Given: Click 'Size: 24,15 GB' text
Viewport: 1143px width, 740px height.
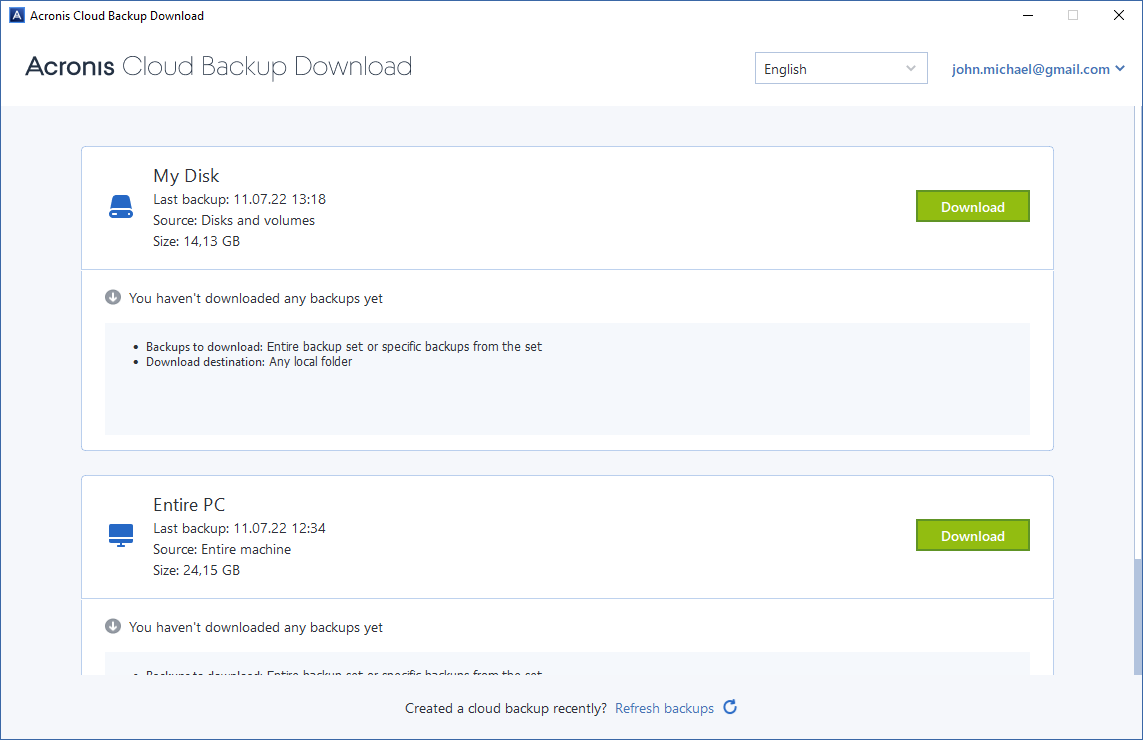Looking at the screenshot, I should [196, 570].
